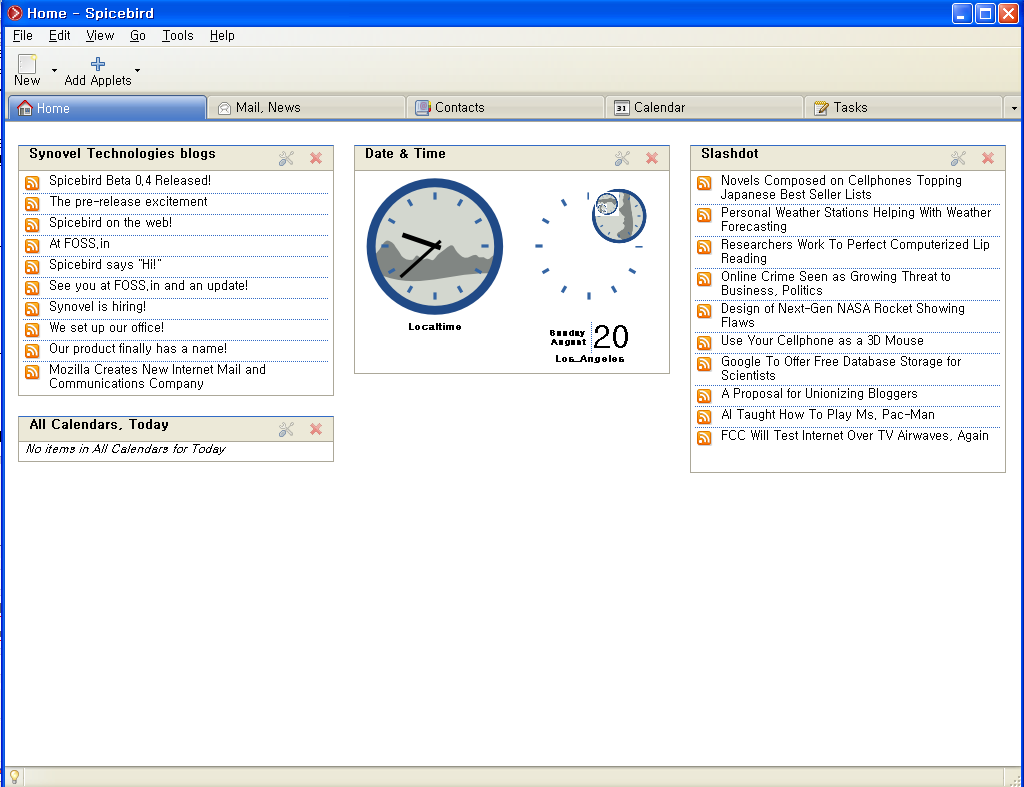
Task: Switch to the Tasks tab
Action: click(x=904, y=108)
